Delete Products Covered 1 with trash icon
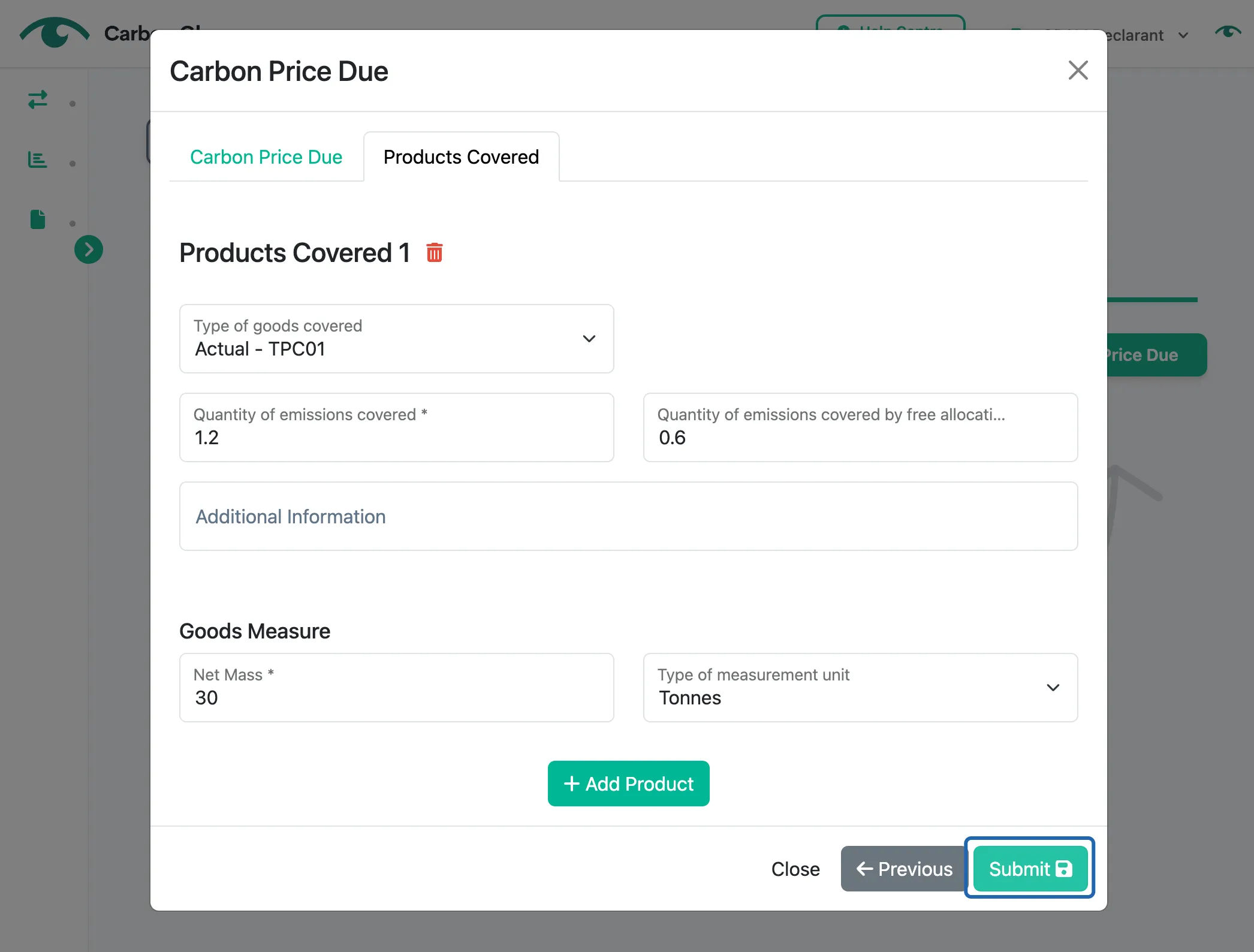Screen dimensions: 1254x952 pos(434,252)
